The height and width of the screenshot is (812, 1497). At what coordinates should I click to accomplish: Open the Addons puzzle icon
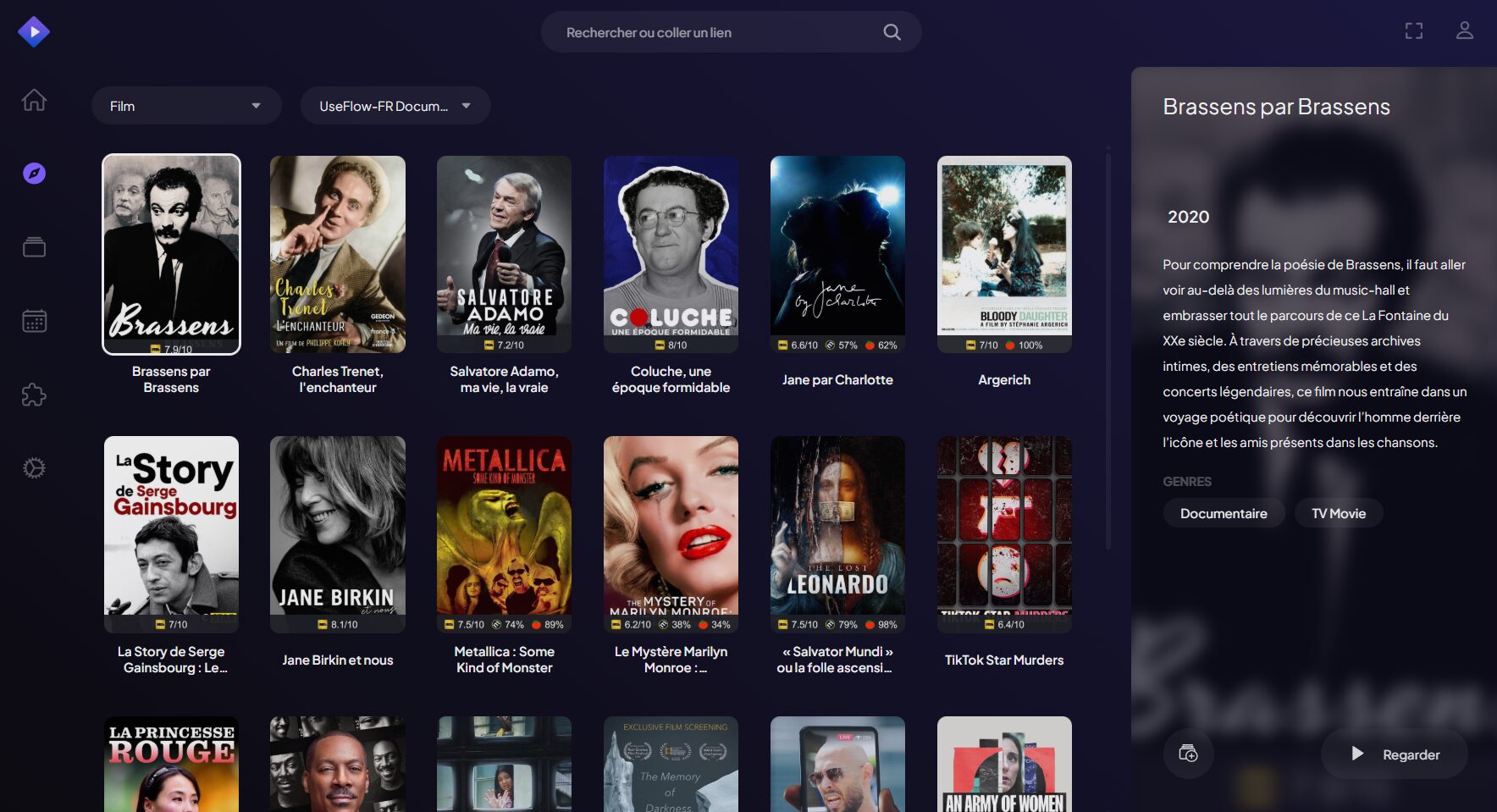[x=34, y=395]
